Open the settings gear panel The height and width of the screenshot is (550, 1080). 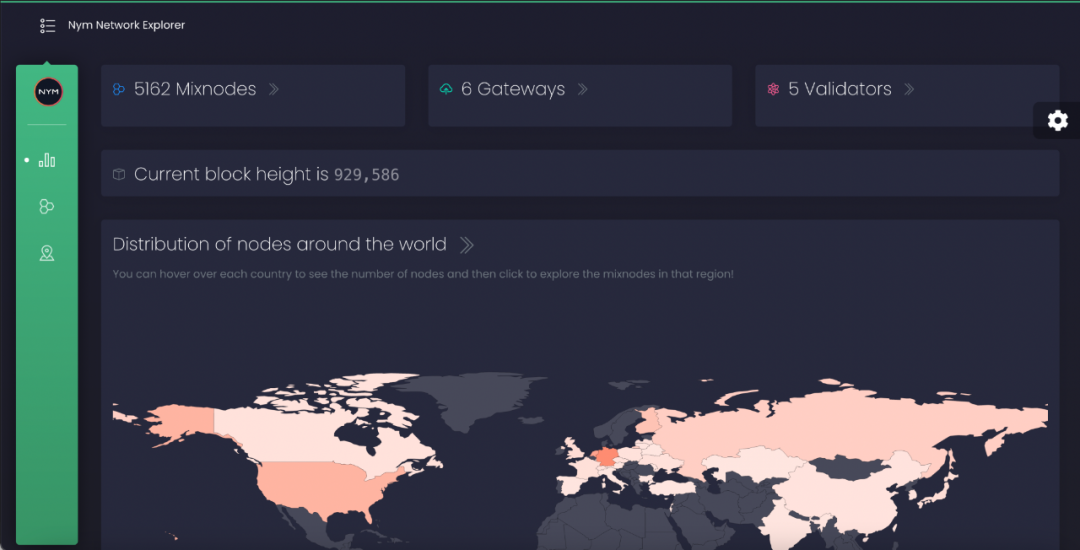(x=1057, y=120)
